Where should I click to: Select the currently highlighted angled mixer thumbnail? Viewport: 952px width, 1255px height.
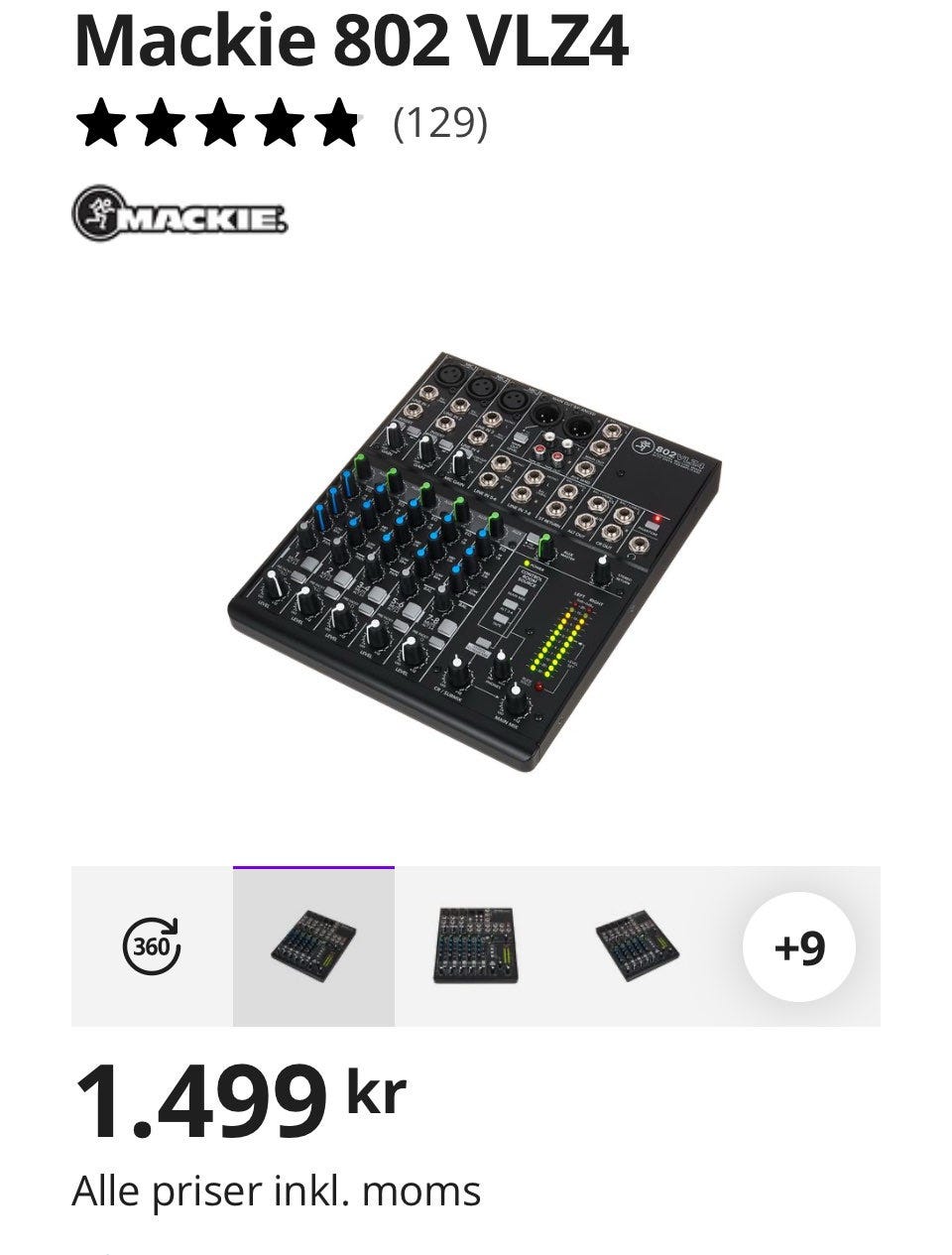pyautogui.click(x=313, y=946)
